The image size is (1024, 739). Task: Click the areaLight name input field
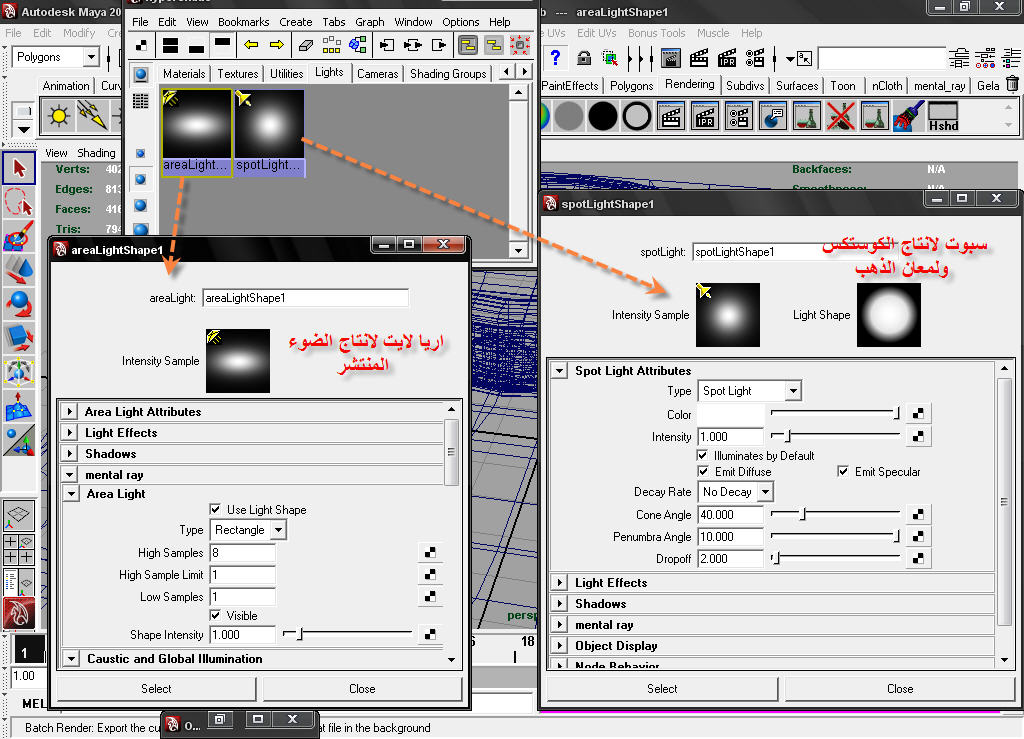click(x=305, y=298)
